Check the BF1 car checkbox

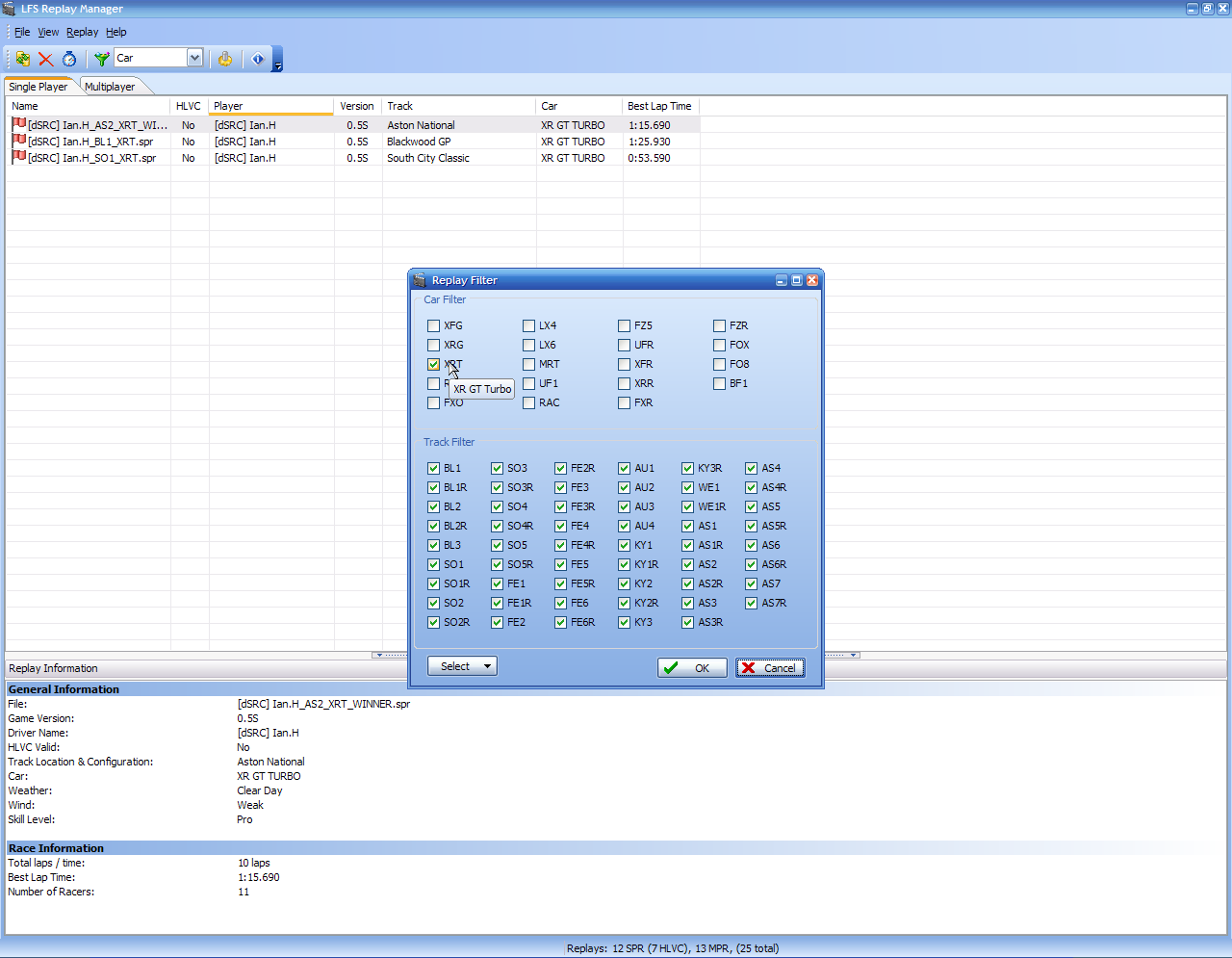pos(719,383)
